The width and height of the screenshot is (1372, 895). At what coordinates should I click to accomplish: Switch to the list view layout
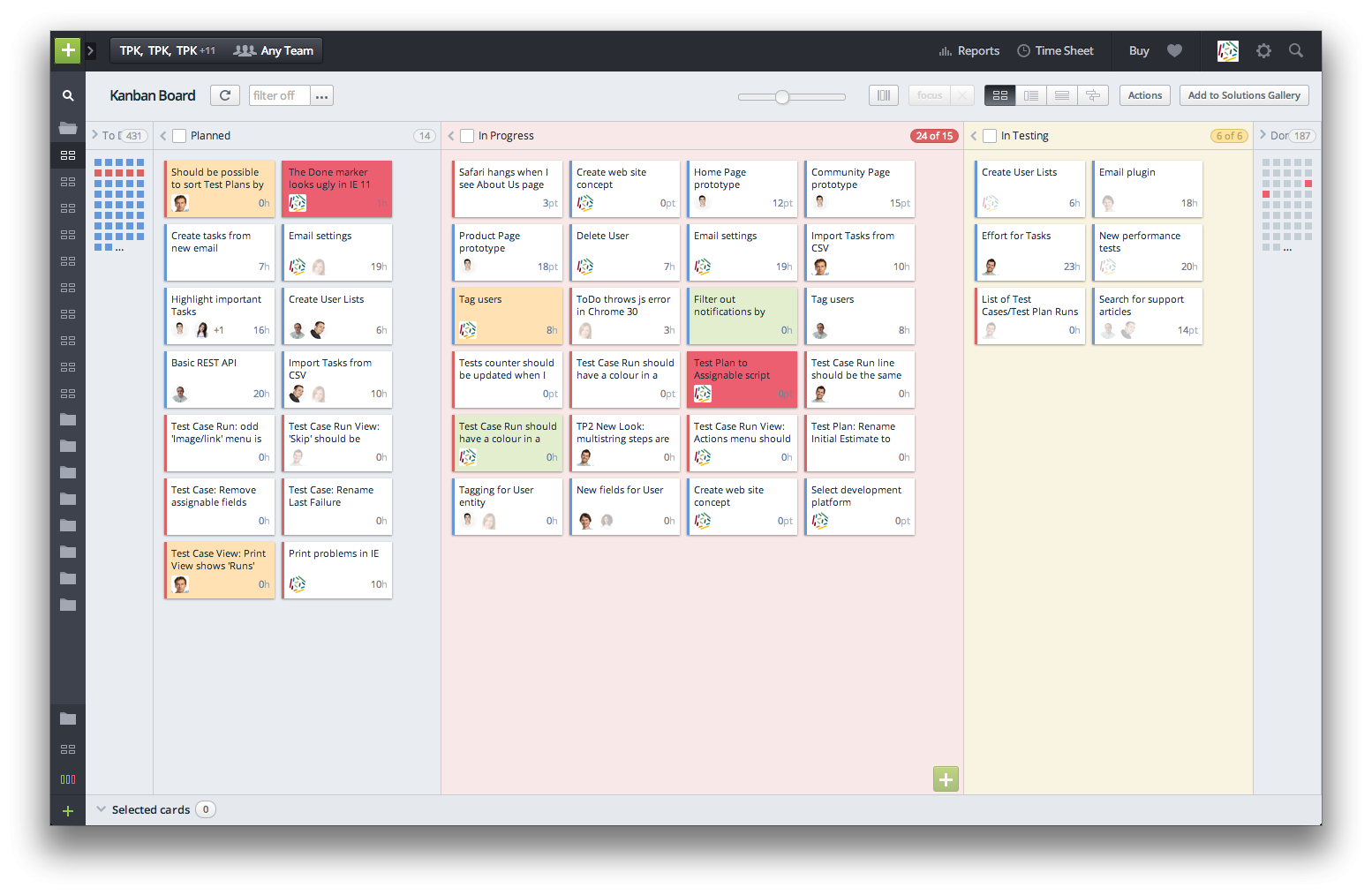[1030, 94]
